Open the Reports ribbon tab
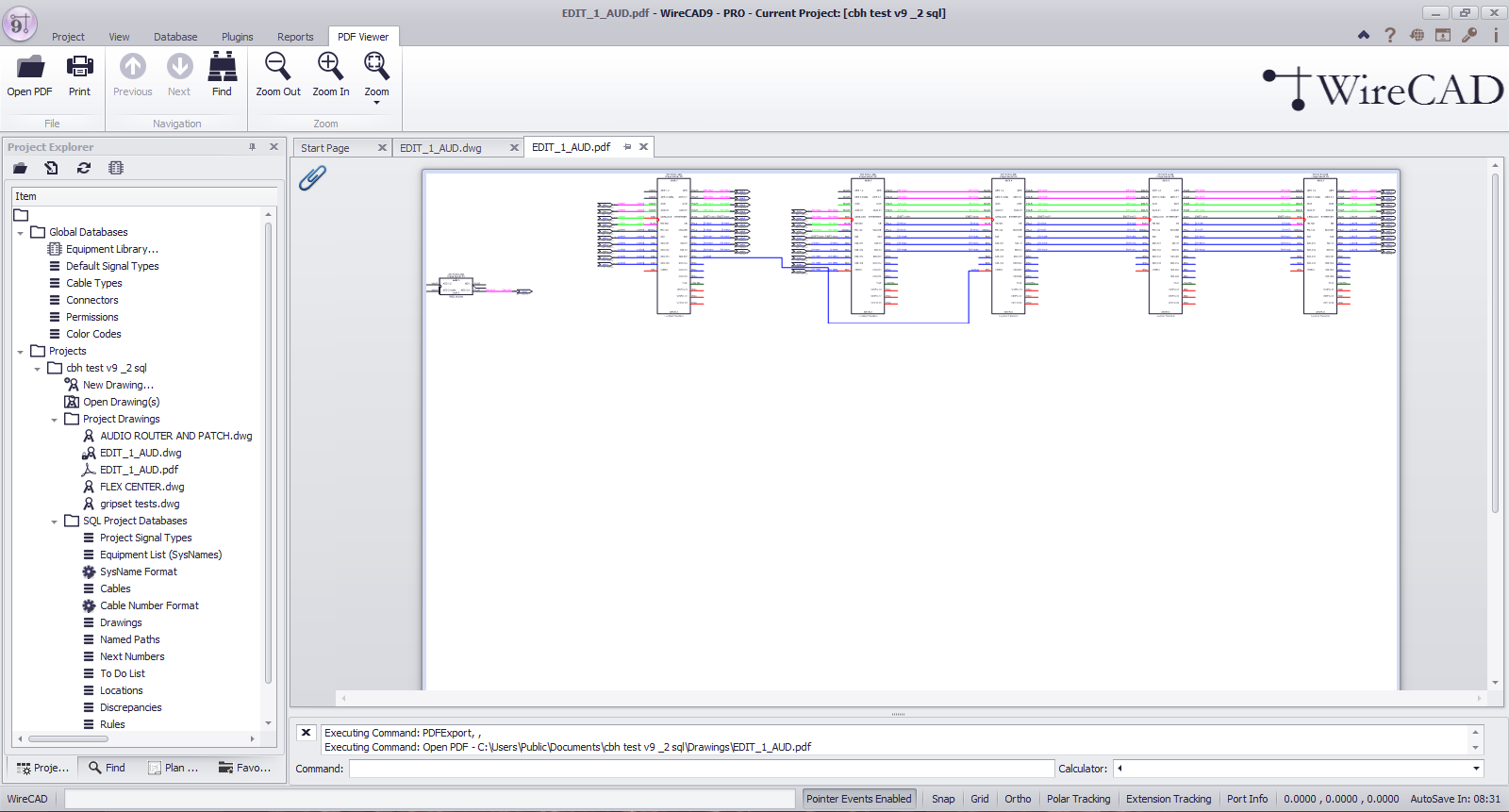 pos(295,37)
